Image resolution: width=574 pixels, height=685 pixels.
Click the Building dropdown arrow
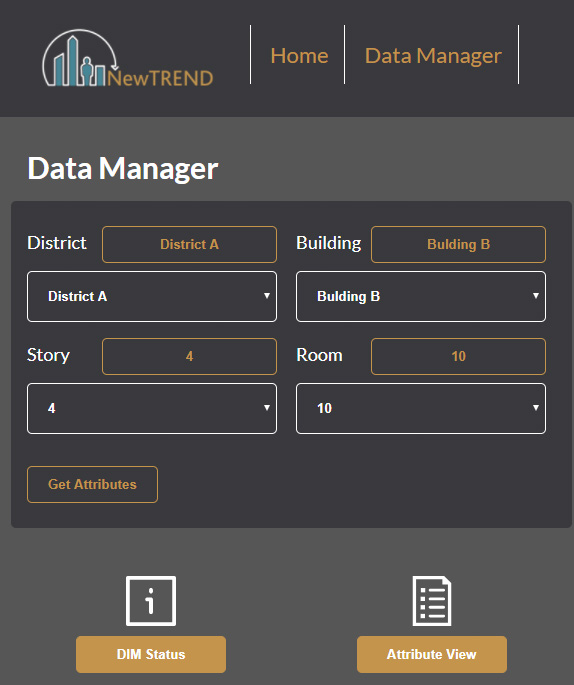coord(536,296)
